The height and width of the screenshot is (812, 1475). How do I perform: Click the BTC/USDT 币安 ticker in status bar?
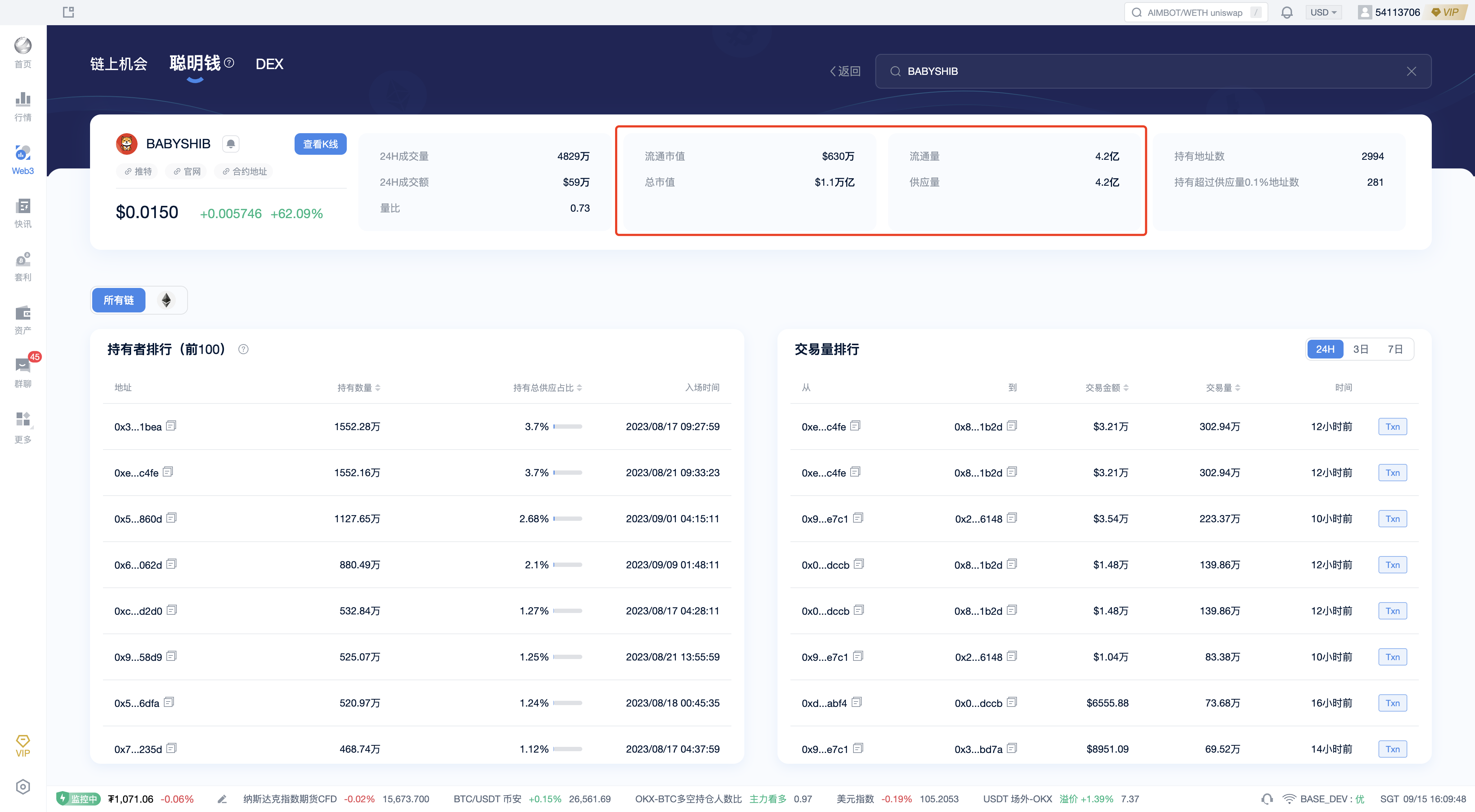(x=532, y=799)
